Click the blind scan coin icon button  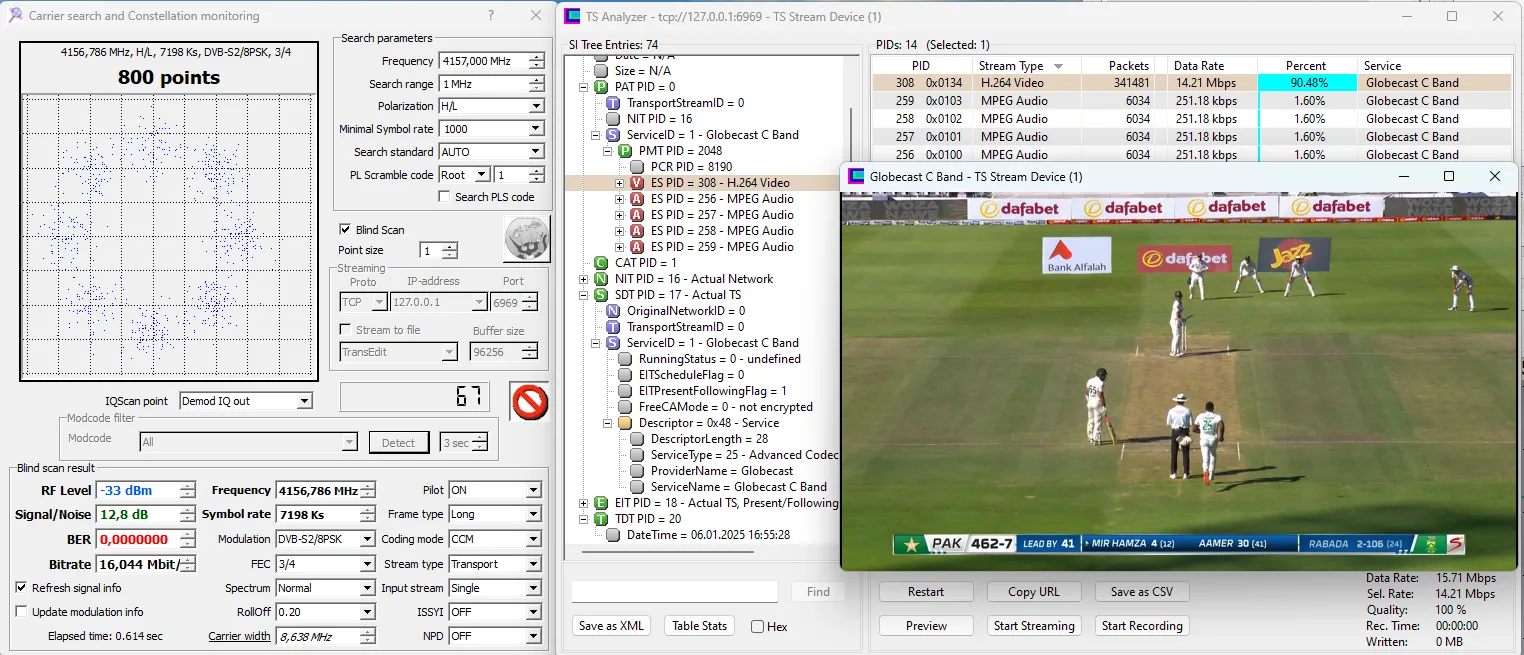[x=526, y=240]
